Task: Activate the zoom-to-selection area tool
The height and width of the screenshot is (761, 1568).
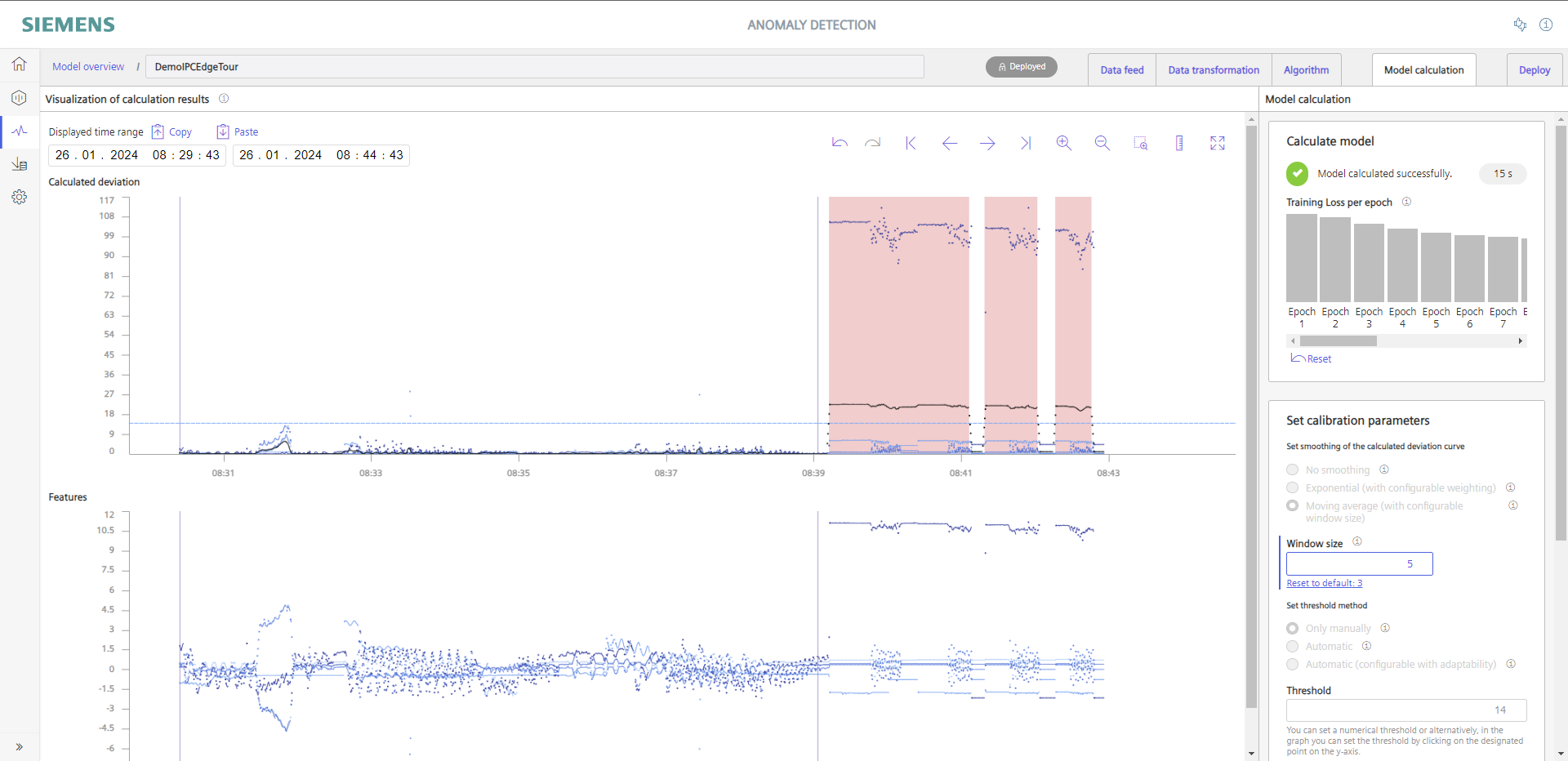Action: point(1141,143)
